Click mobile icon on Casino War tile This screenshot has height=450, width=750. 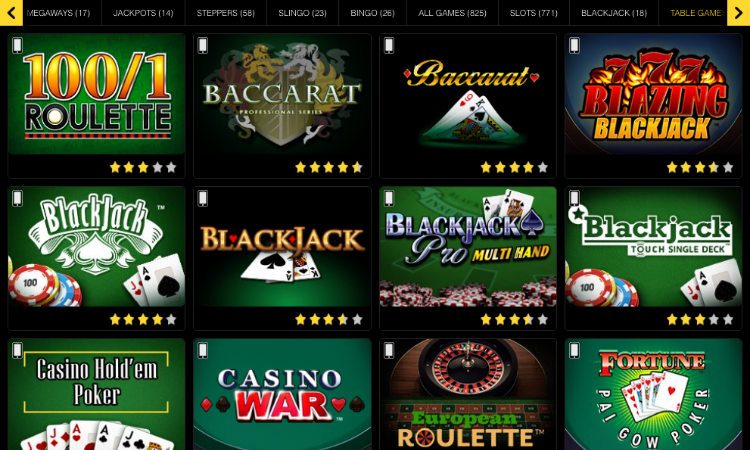coord(203,351)
